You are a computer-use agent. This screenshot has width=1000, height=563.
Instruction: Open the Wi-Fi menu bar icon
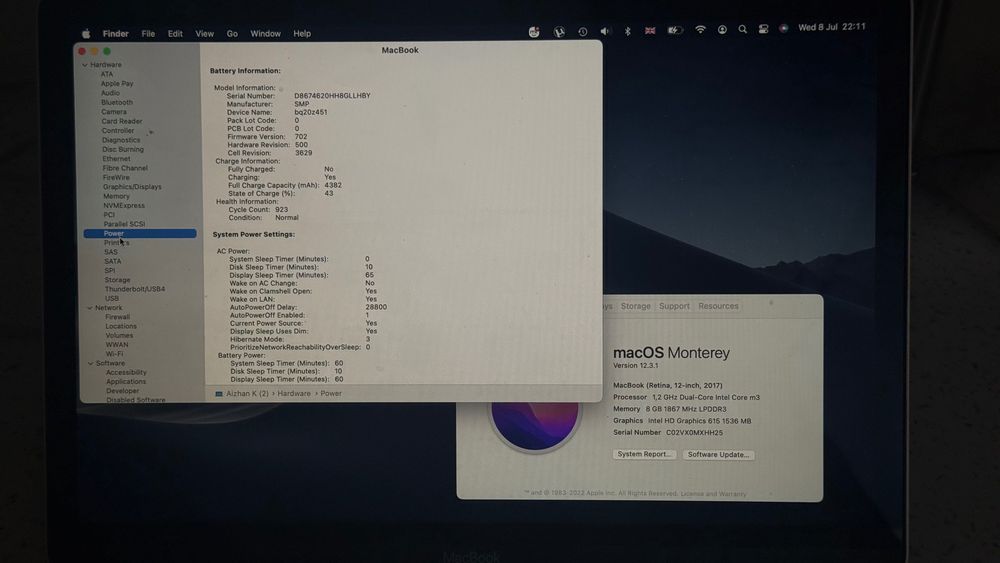coord(700,29)
